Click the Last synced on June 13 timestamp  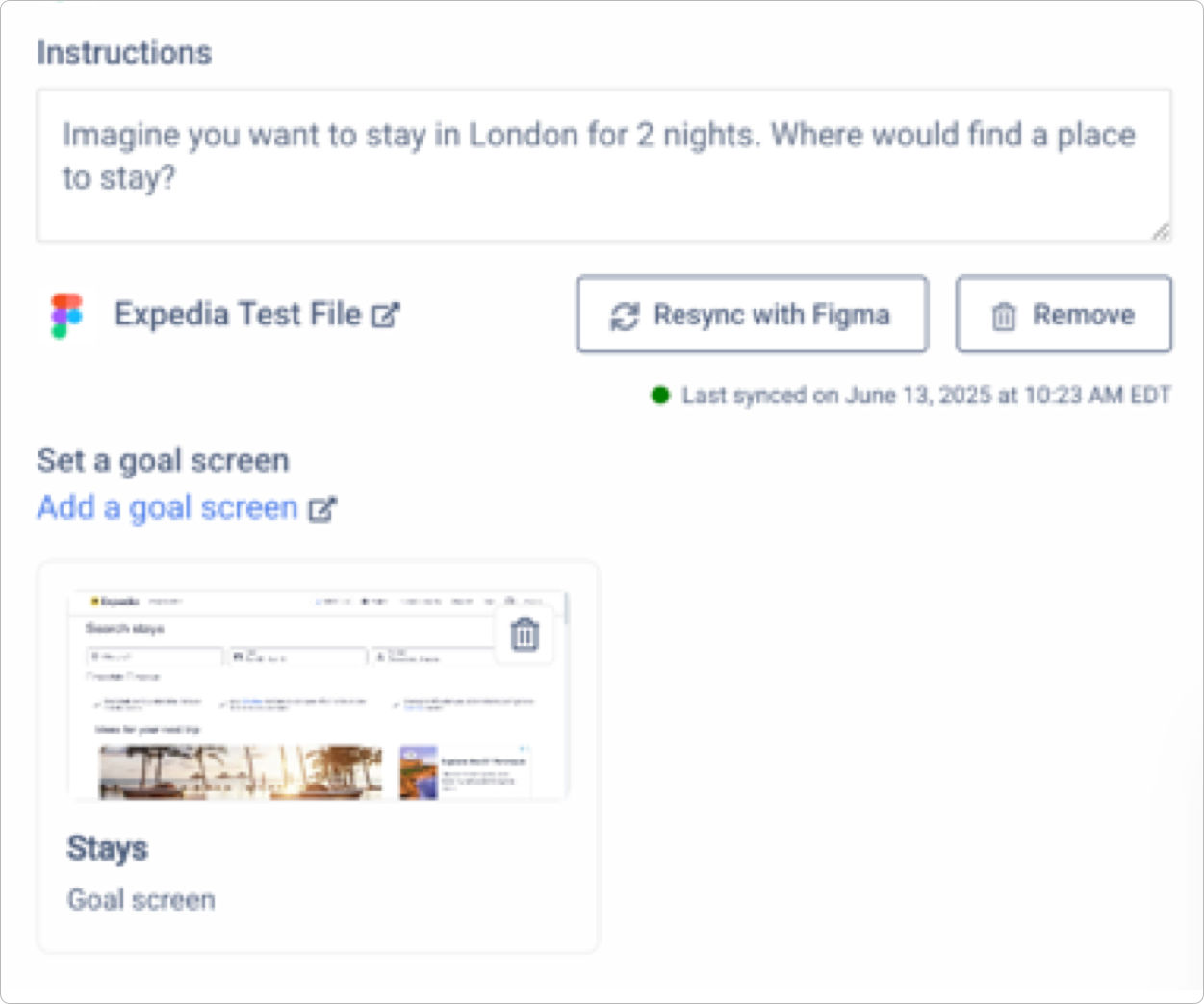(x=926, y=396)
